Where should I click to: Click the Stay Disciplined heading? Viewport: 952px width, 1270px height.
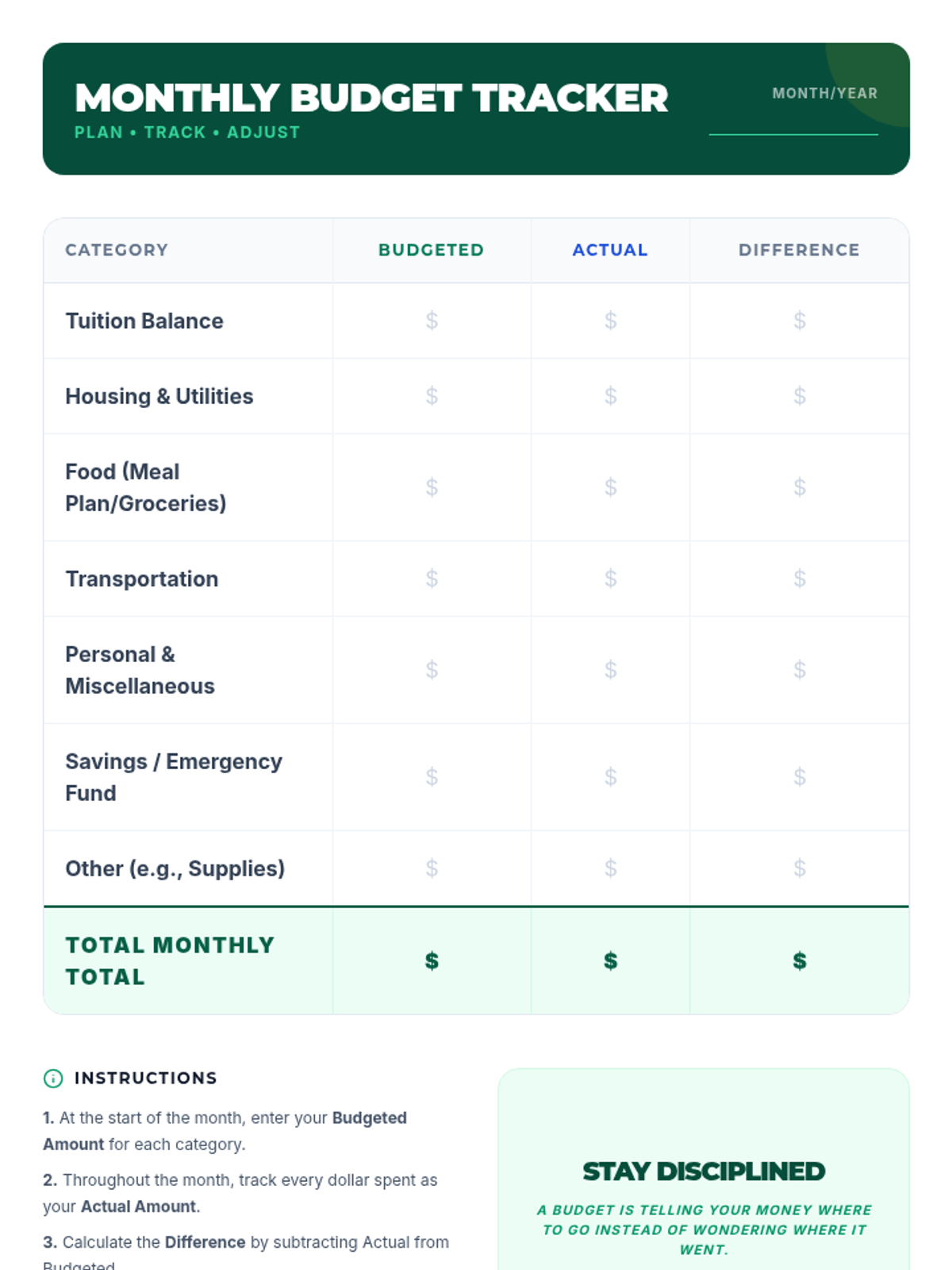(x=704, y=1172)
